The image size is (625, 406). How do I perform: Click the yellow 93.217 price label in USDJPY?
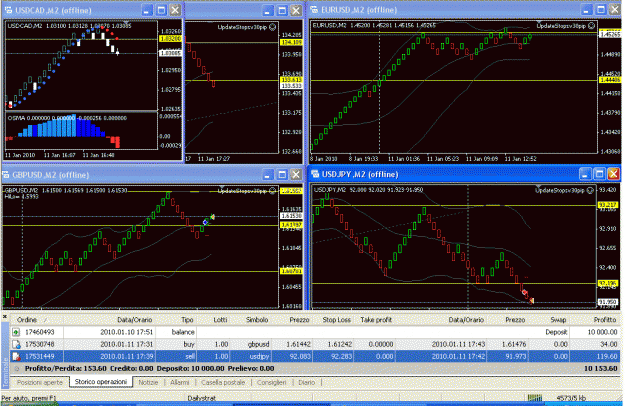tap(607, 205)
